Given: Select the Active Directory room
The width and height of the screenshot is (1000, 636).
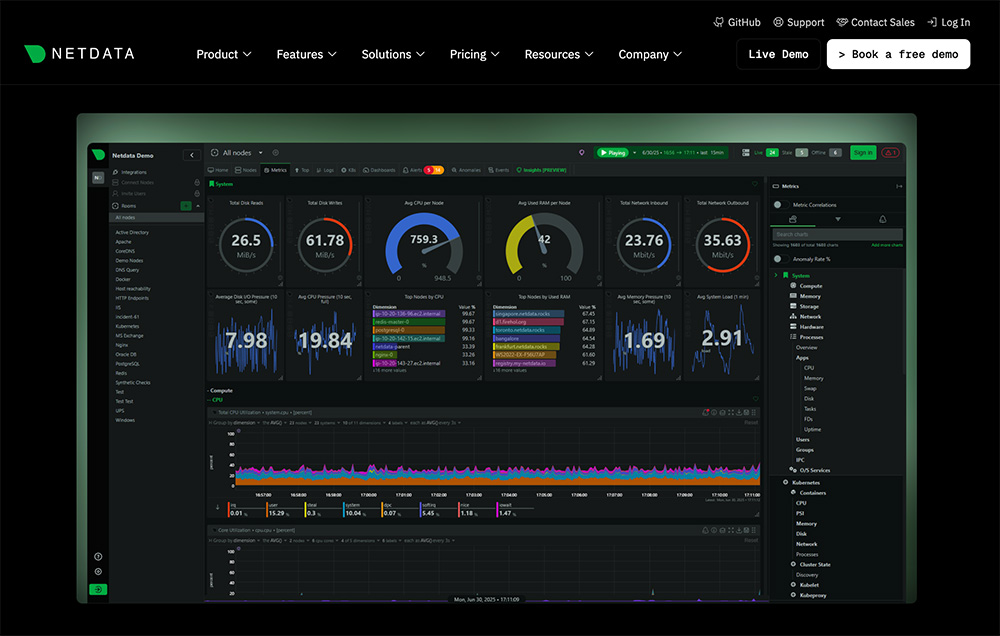Looking at the screenshot, I should (x=132, y=232).
